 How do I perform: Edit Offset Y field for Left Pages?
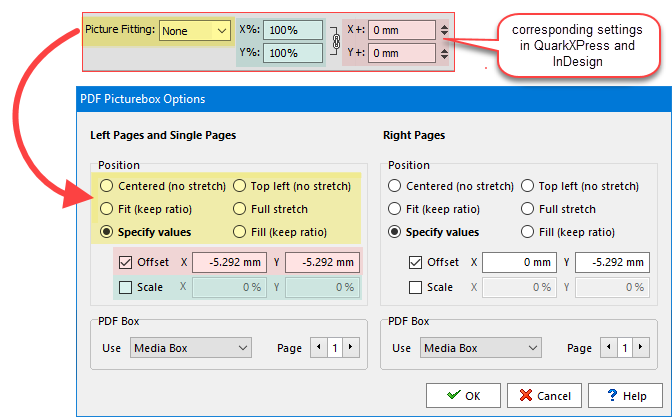(x=322, y=262)
